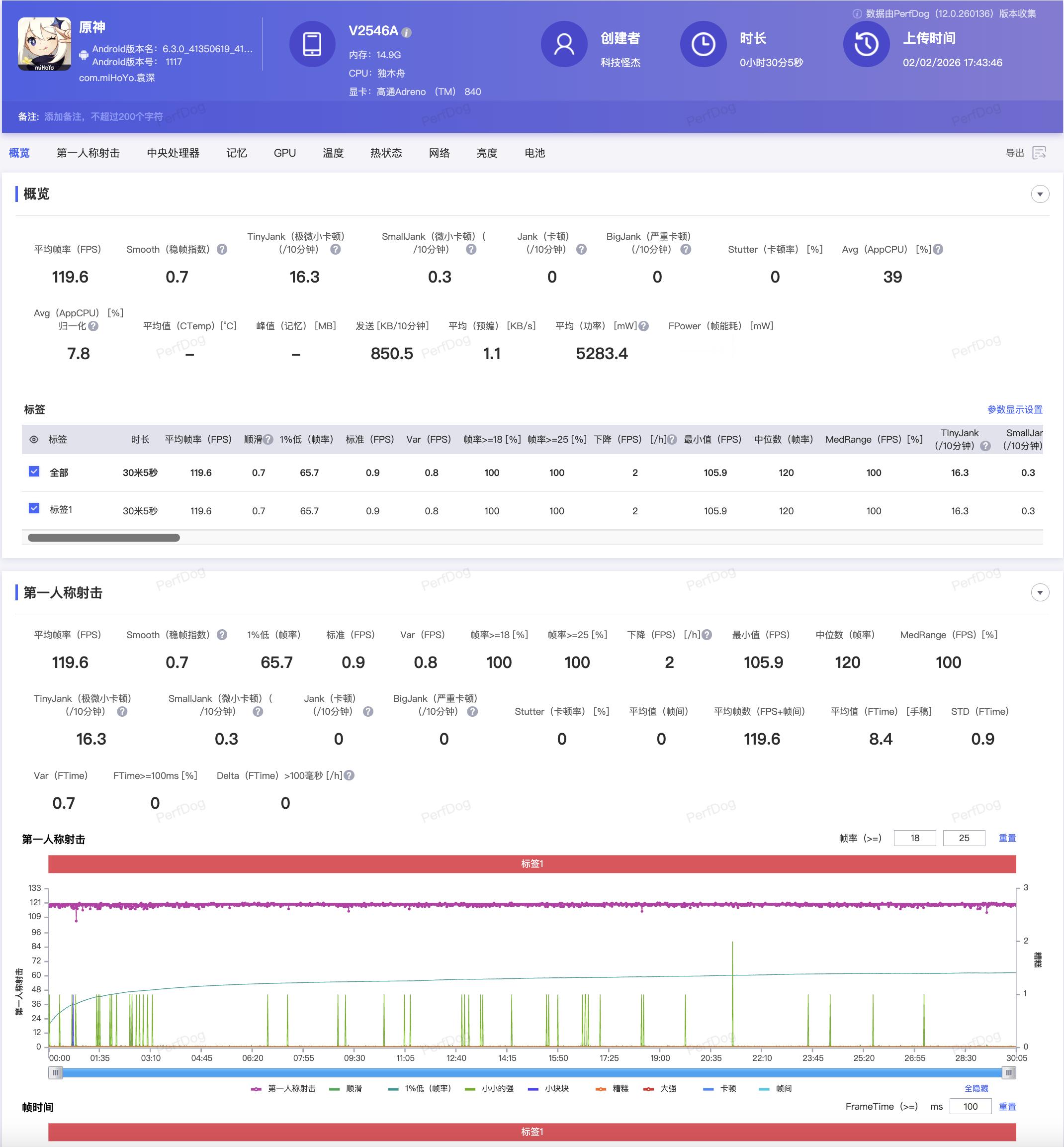Click help icon next to Avg AppCPU
This screenshot has height=1147, width=1064.
click(938, 250)
